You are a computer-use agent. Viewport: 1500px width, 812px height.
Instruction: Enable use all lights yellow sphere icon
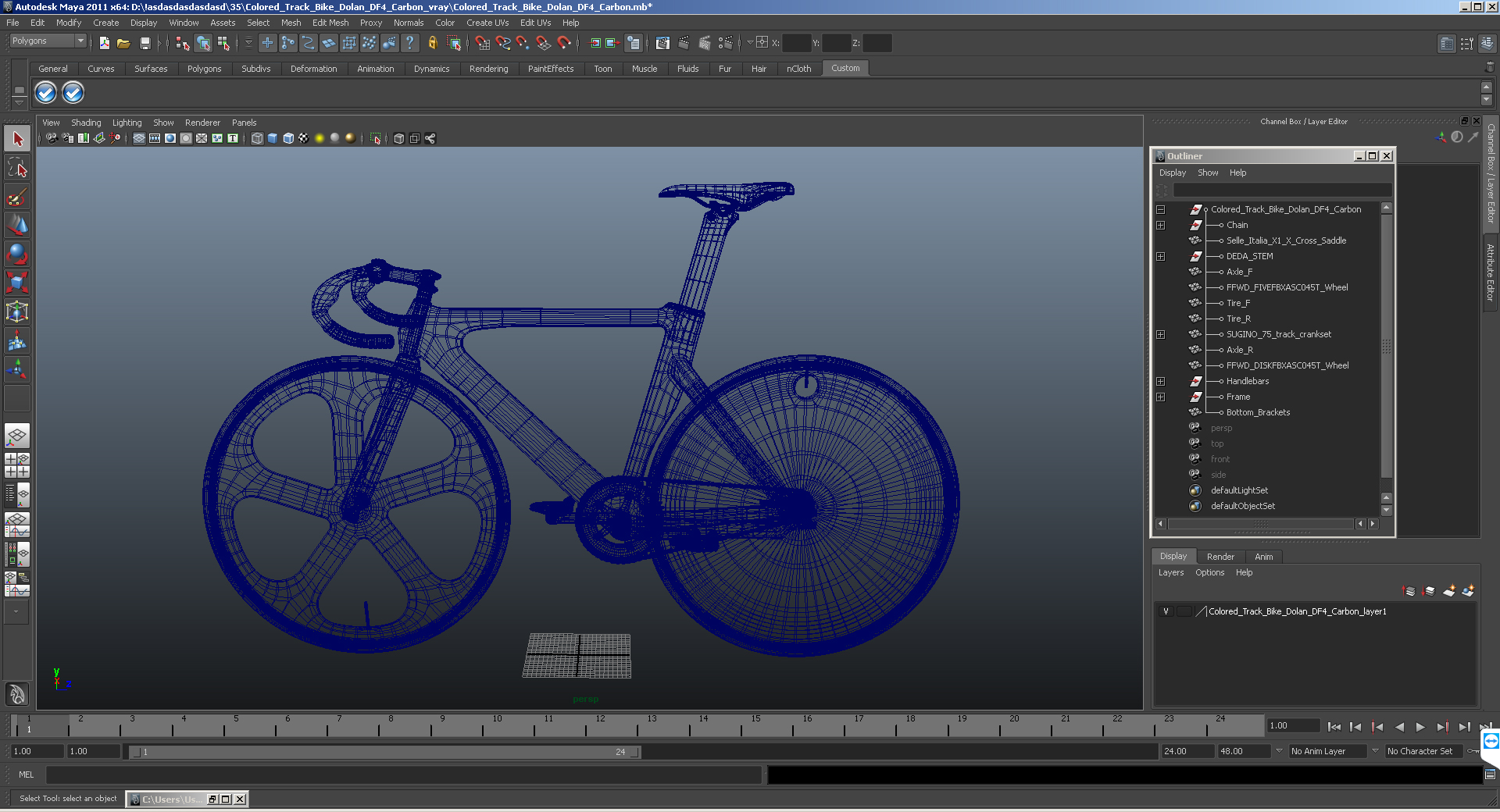coord(320,138)
